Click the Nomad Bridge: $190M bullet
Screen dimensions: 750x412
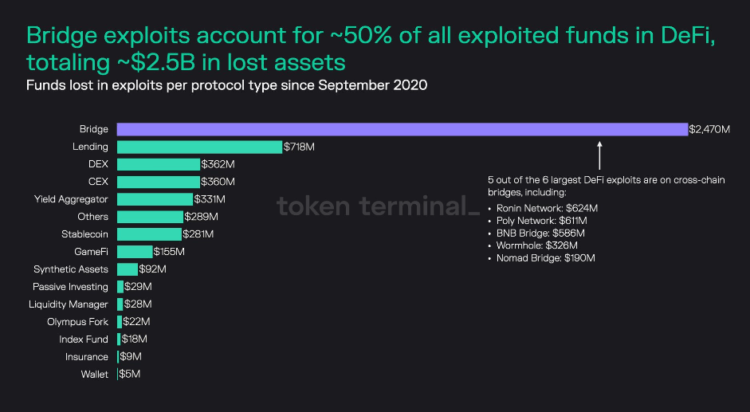tap(545, 258)
